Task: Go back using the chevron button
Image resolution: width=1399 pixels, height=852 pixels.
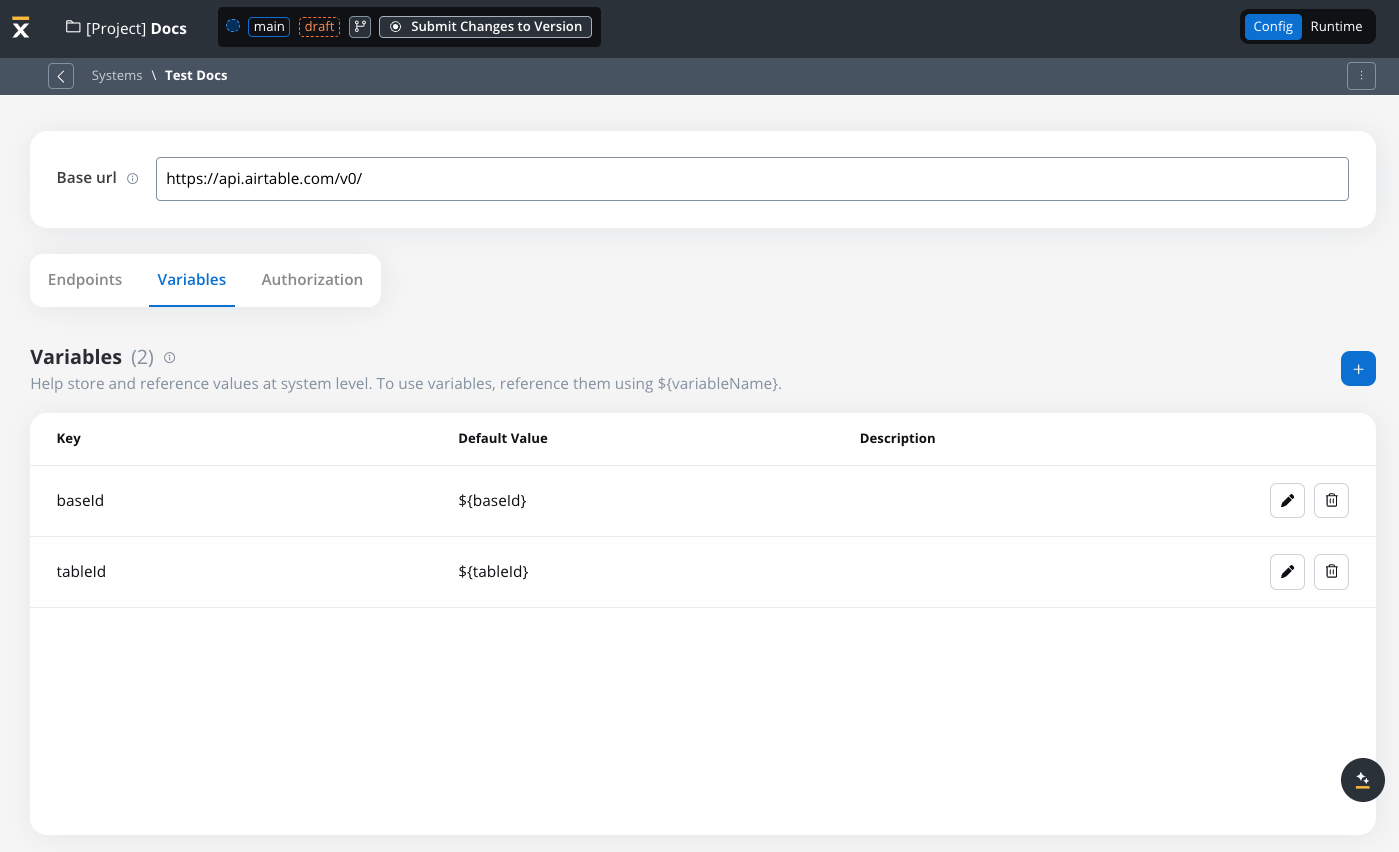Action: (x=61, y=76)
